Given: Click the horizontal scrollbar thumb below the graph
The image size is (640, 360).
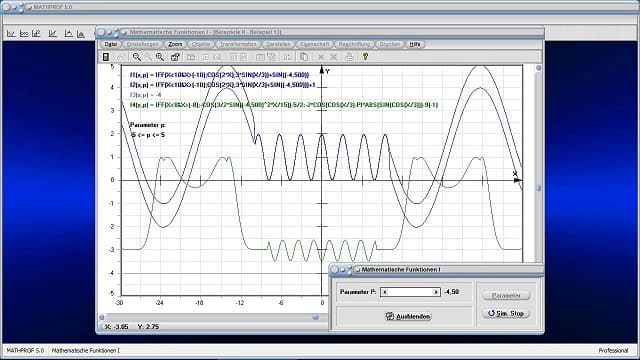Looking at the screenshot, I should [316, 317].
